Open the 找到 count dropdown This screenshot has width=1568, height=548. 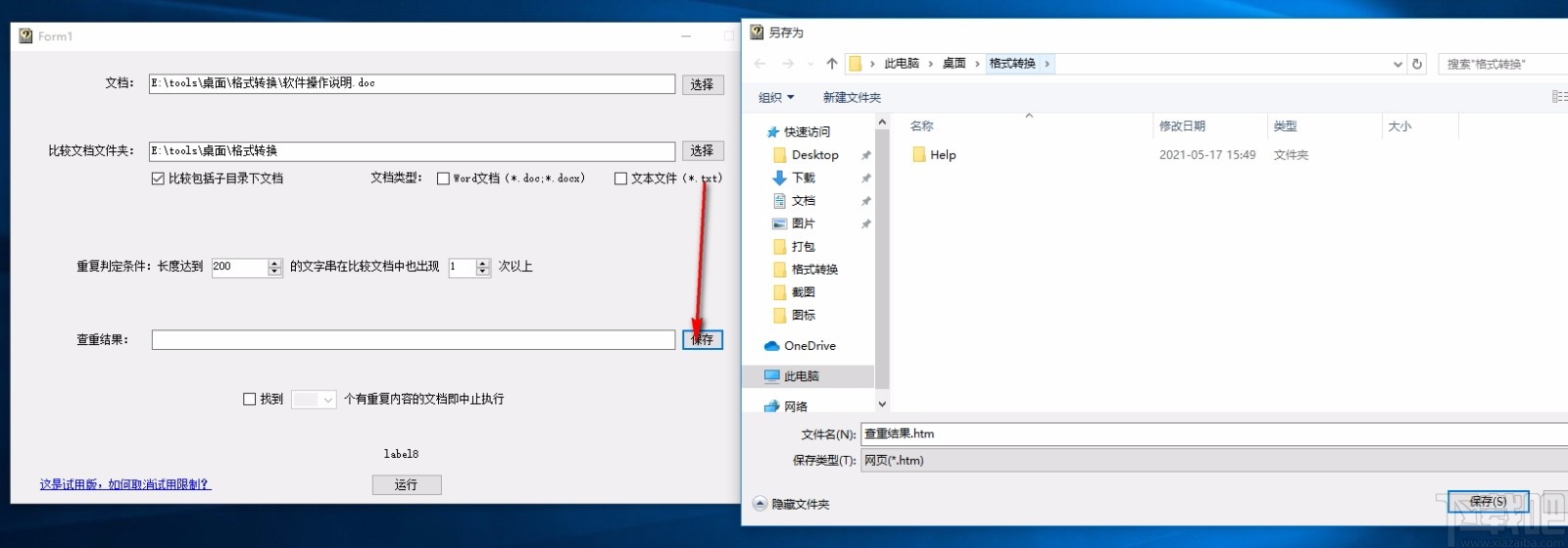coord(327,400)
